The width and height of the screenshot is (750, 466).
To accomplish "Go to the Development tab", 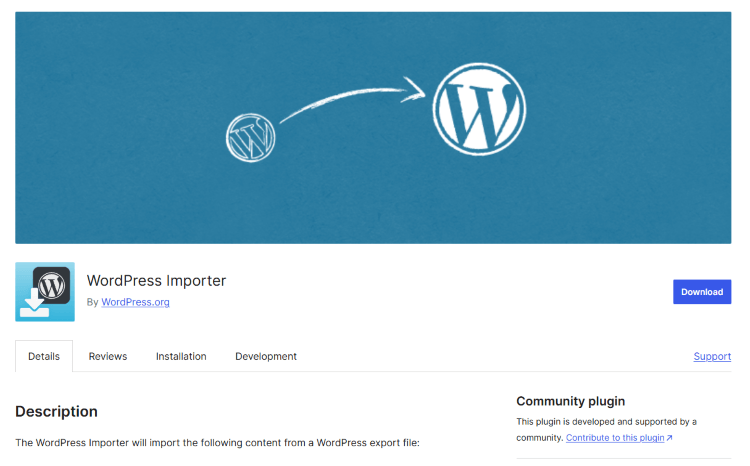I will (266, 356).
